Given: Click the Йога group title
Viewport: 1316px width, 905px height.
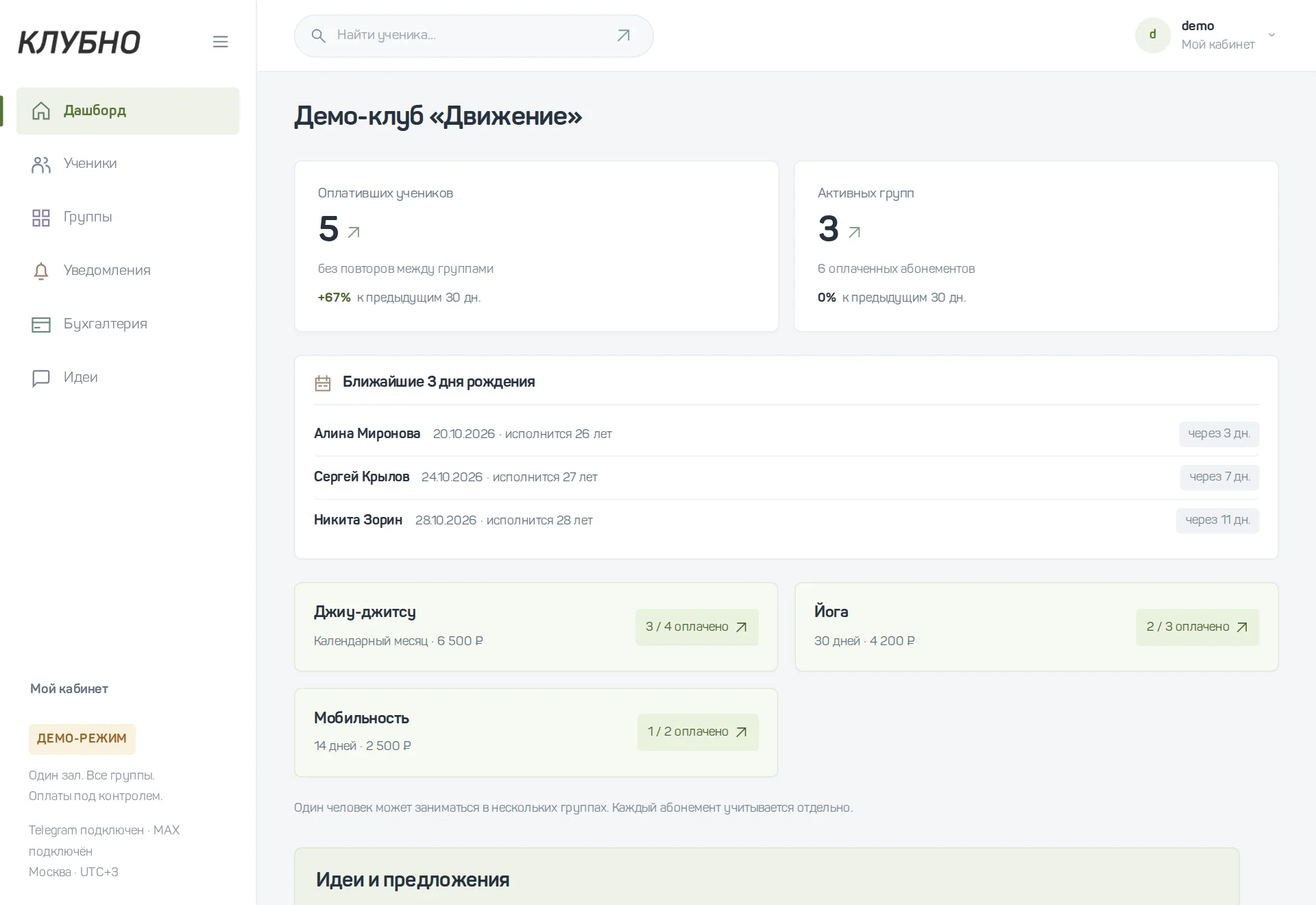Looking at the screenshot, I should 831,612.
